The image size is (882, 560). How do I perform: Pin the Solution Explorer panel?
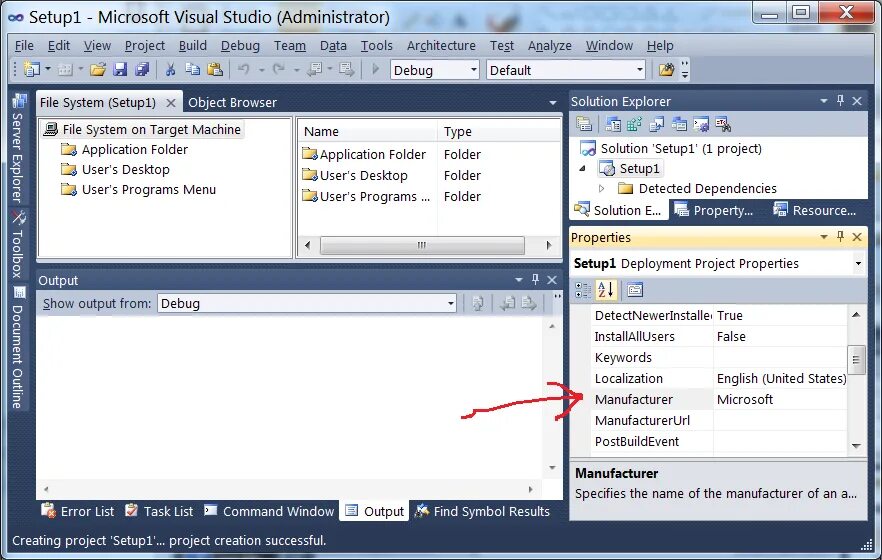(840, 101)
